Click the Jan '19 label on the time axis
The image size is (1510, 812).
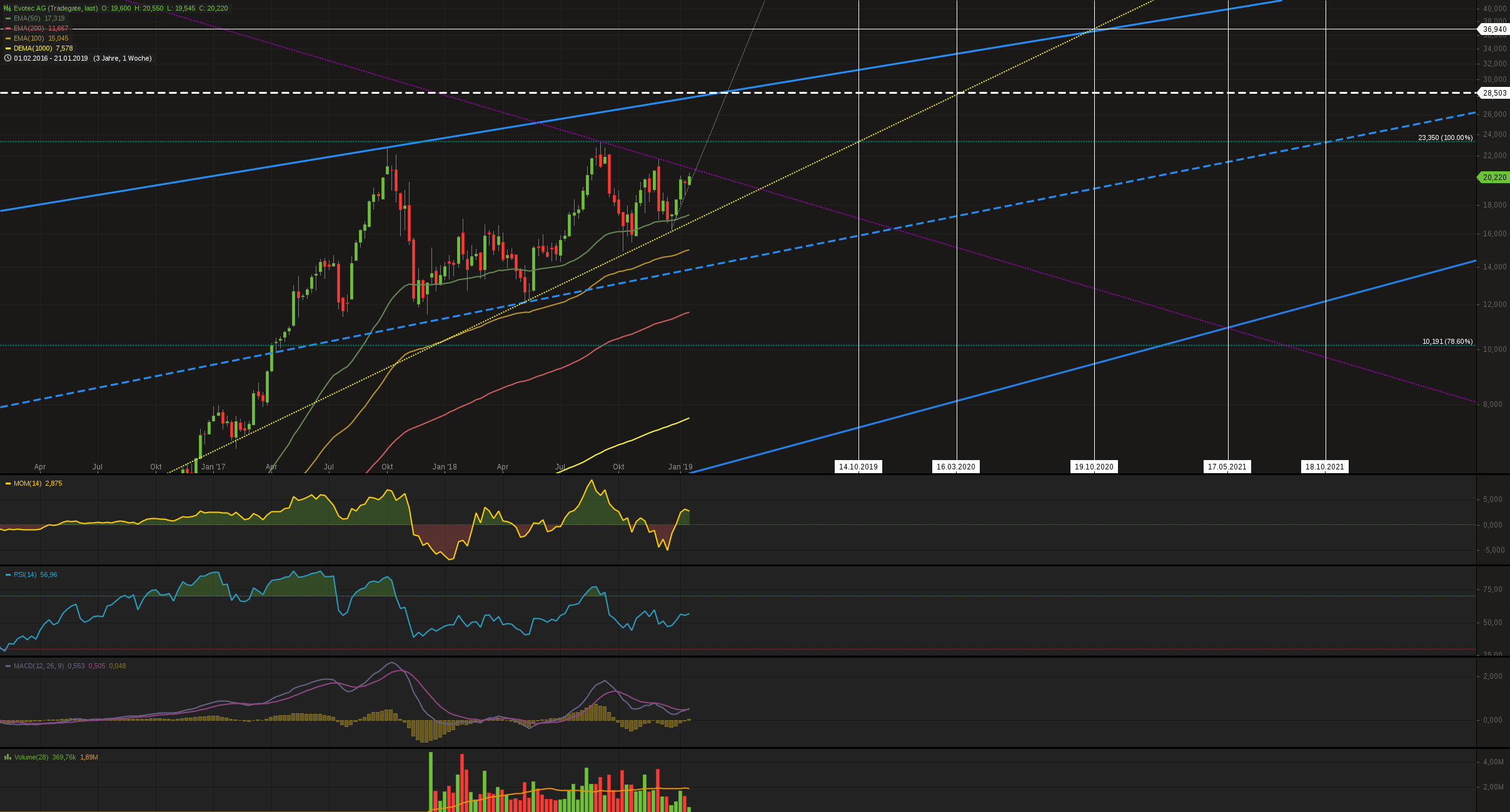680,466
